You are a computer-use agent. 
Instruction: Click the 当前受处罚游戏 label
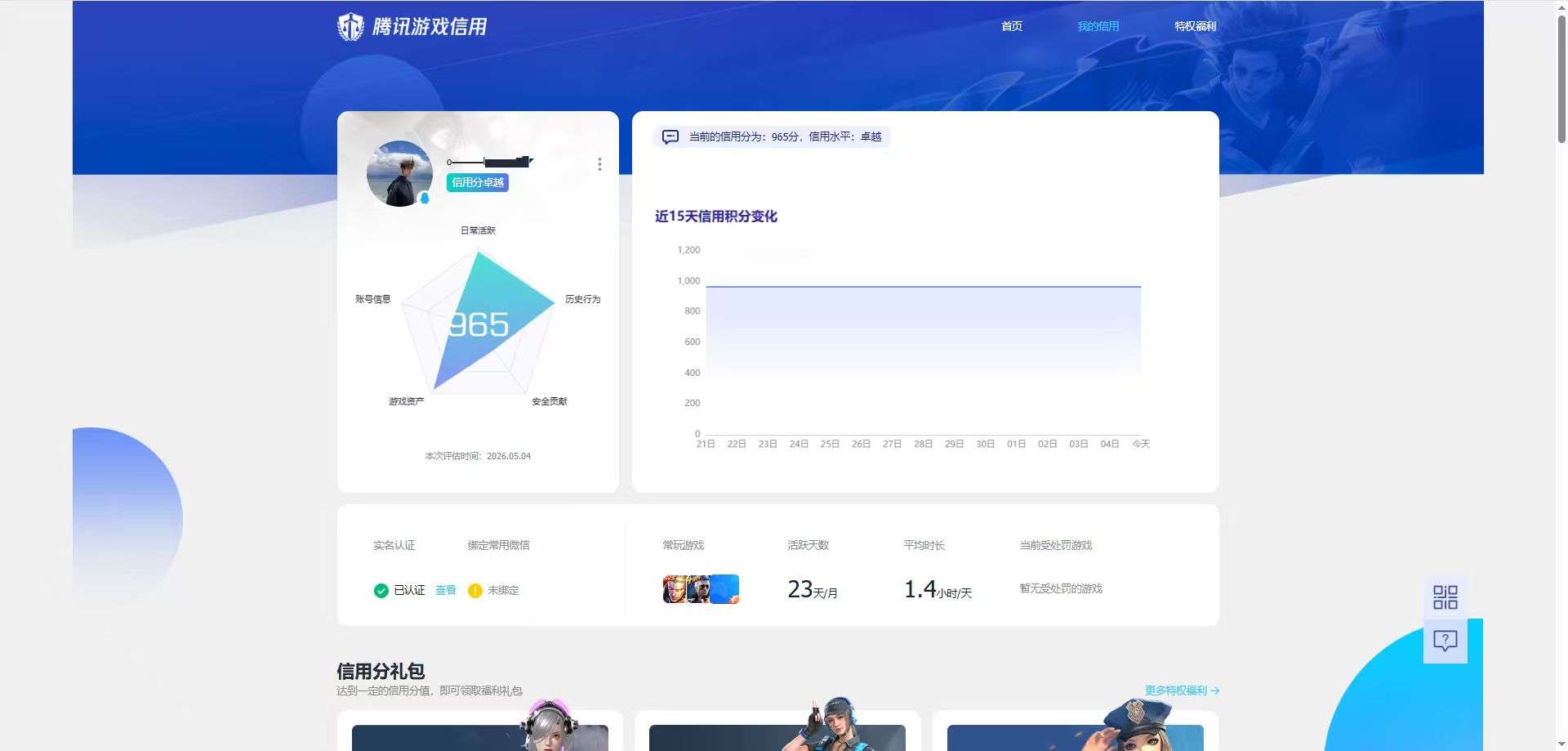1055,545
